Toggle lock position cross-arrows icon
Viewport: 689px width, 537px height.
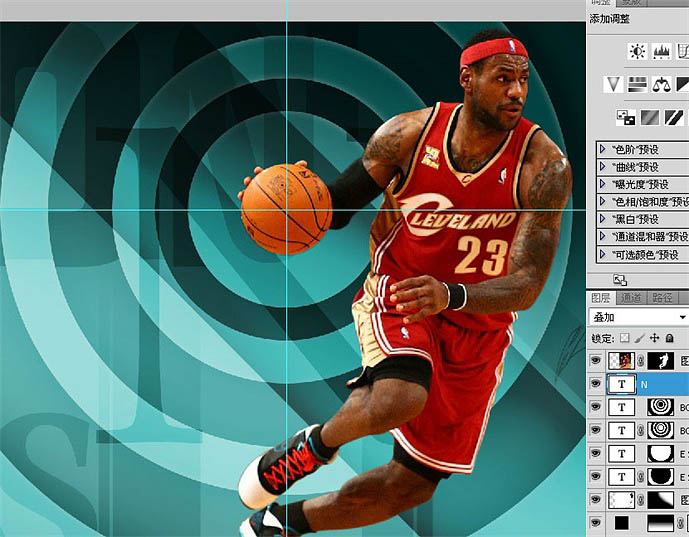pos(654,338)
